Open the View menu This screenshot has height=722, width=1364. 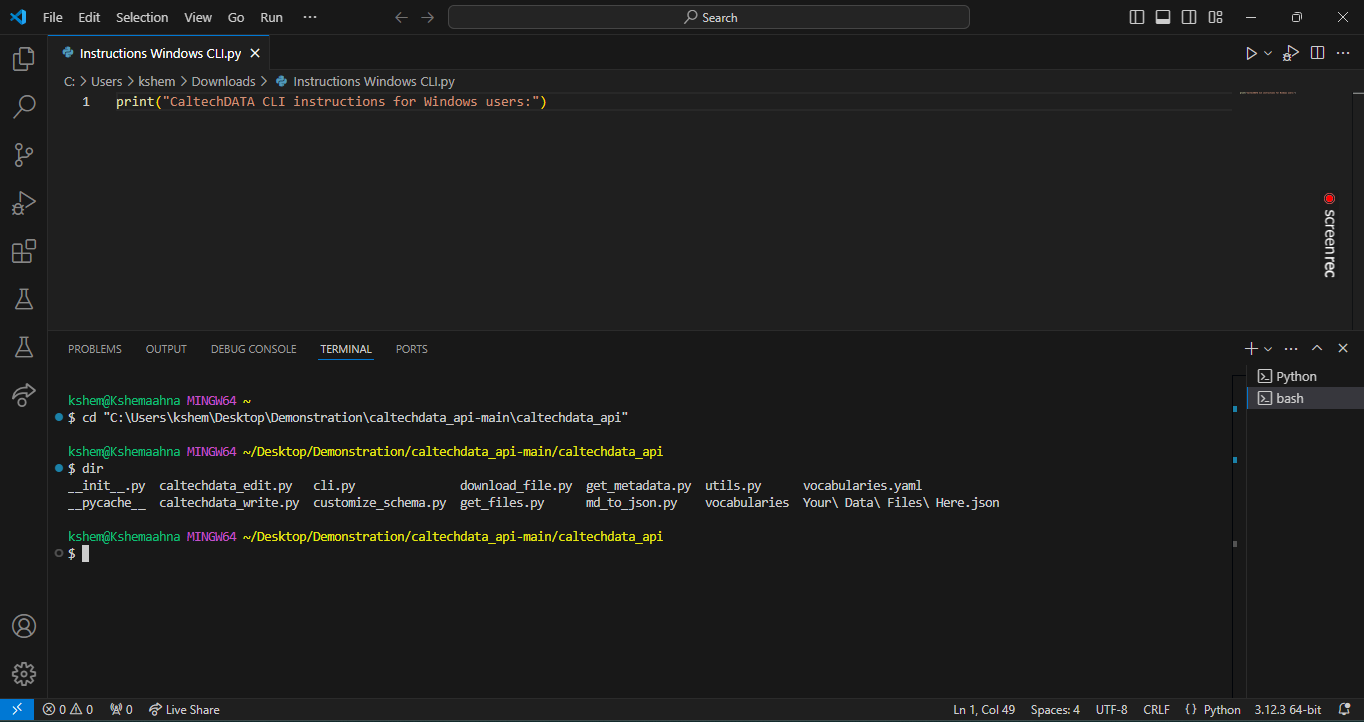tap(198, 17)
